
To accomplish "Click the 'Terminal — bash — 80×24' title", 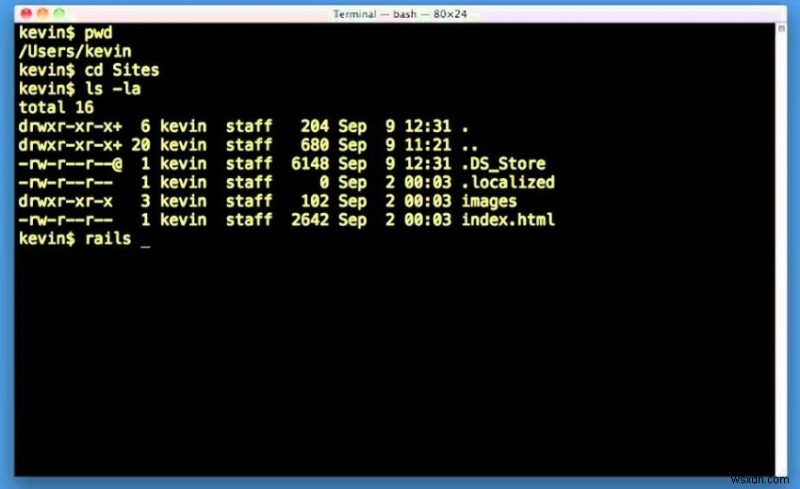I will pyautogui.click(x=400, y=14).
